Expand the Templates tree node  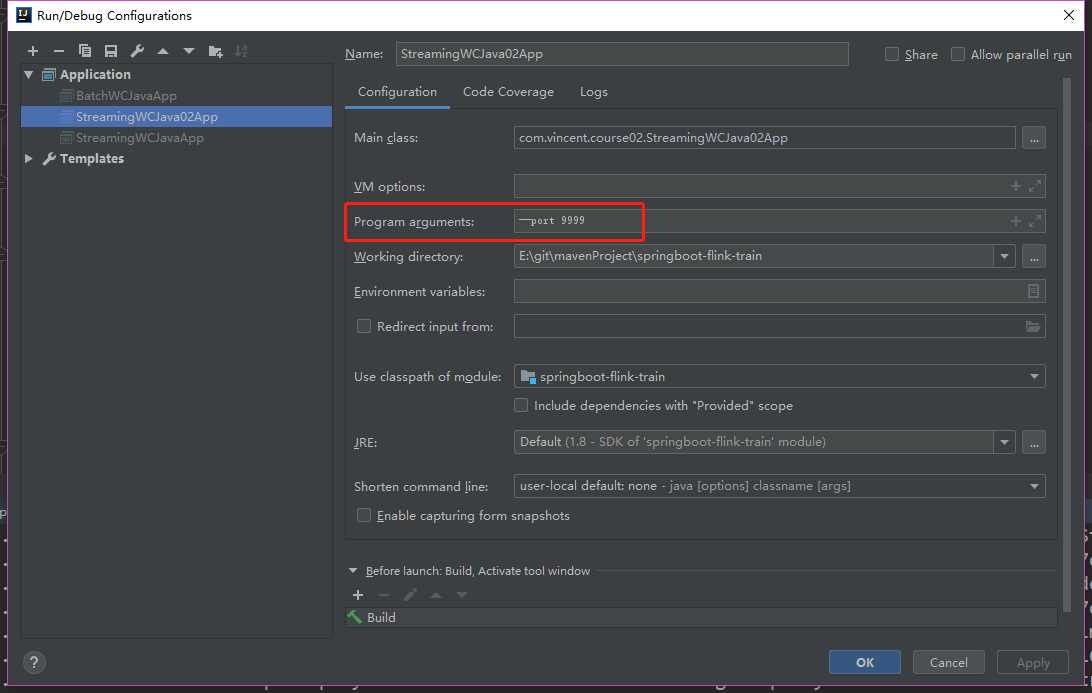coord(29,158)
